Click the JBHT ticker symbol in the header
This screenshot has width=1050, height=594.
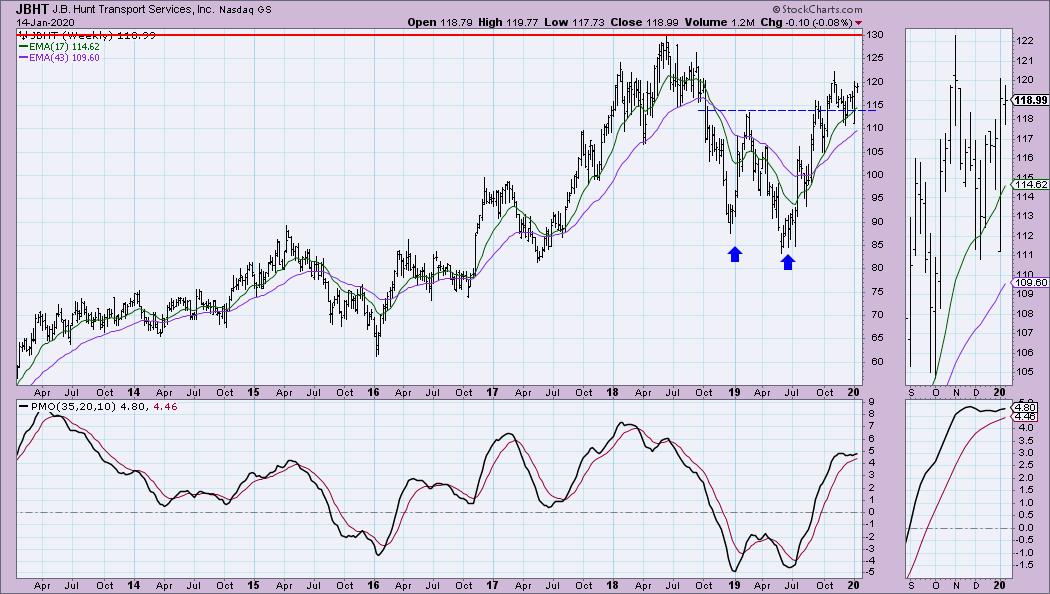pos(32,10)
